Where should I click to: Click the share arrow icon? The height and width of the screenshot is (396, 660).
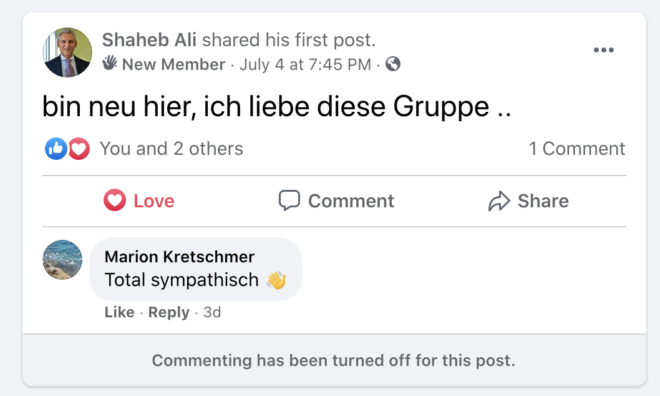(499, 201)
